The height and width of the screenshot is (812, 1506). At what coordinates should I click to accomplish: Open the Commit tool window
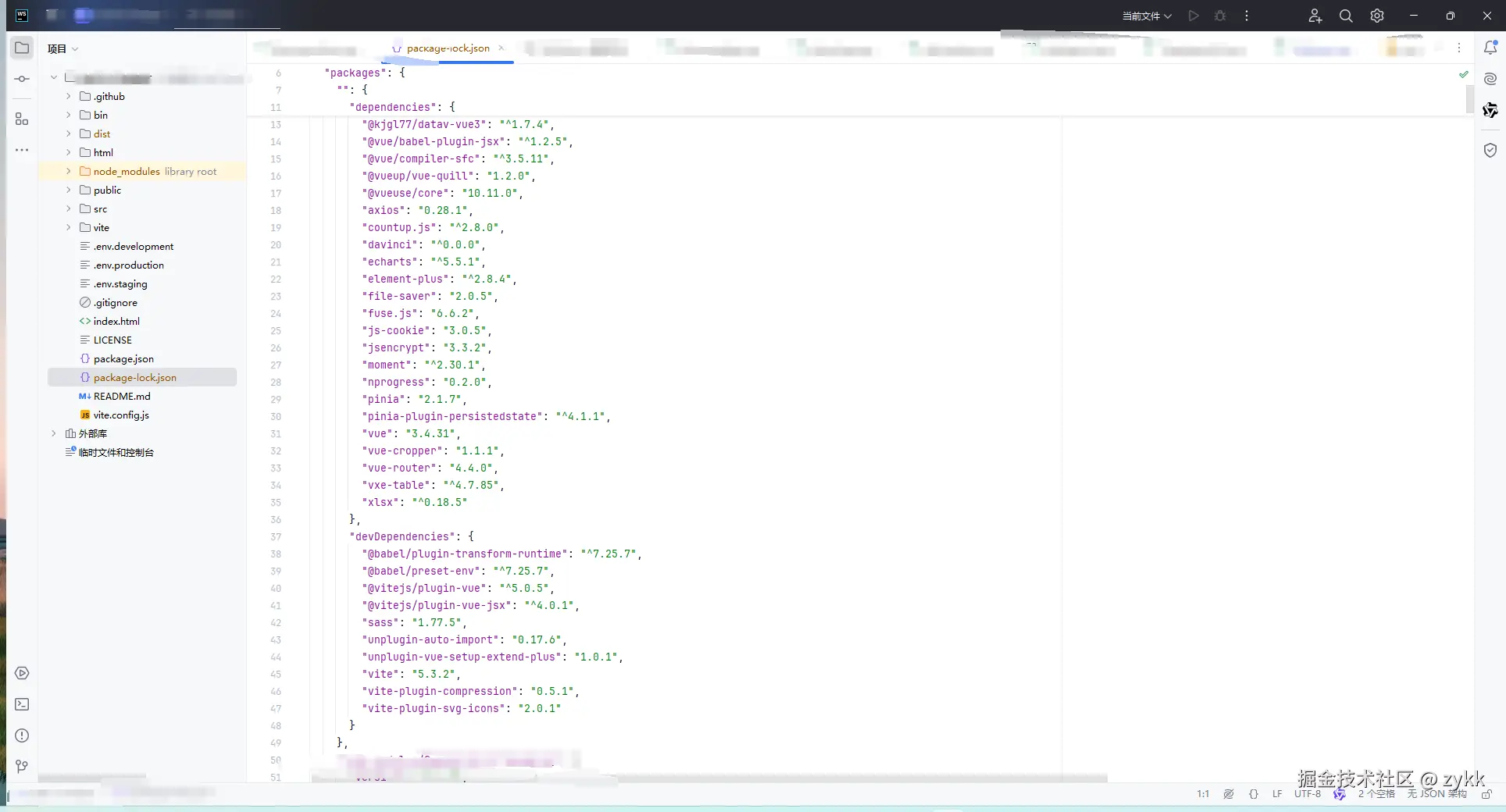pos(22,79)
